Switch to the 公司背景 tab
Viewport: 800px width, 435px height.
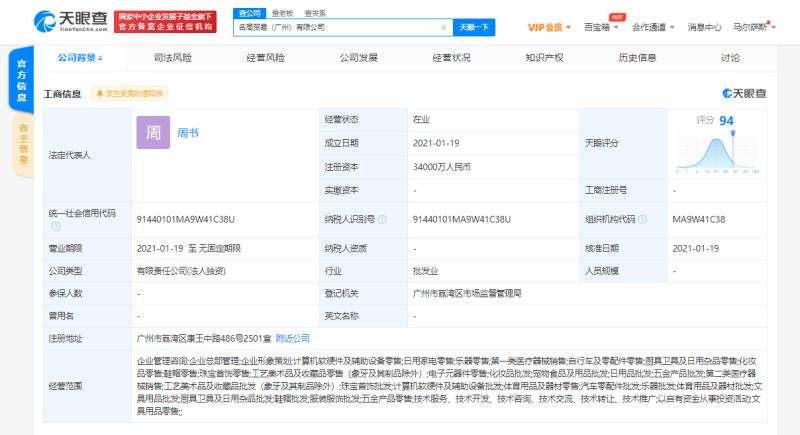point(80,58)
